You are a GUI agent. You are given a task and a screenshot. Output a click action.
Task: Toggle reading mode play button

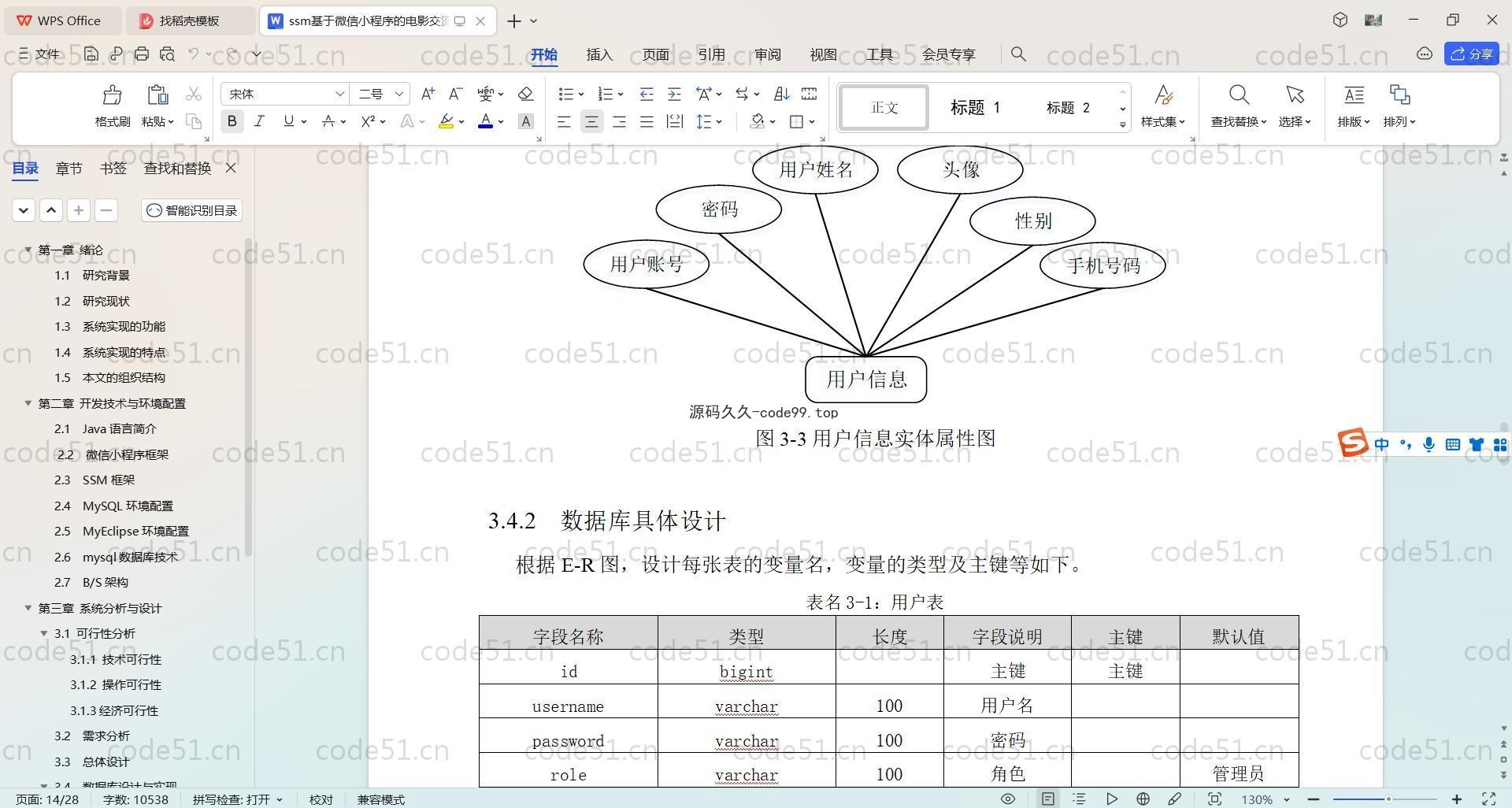click(x=1111, y=799)
